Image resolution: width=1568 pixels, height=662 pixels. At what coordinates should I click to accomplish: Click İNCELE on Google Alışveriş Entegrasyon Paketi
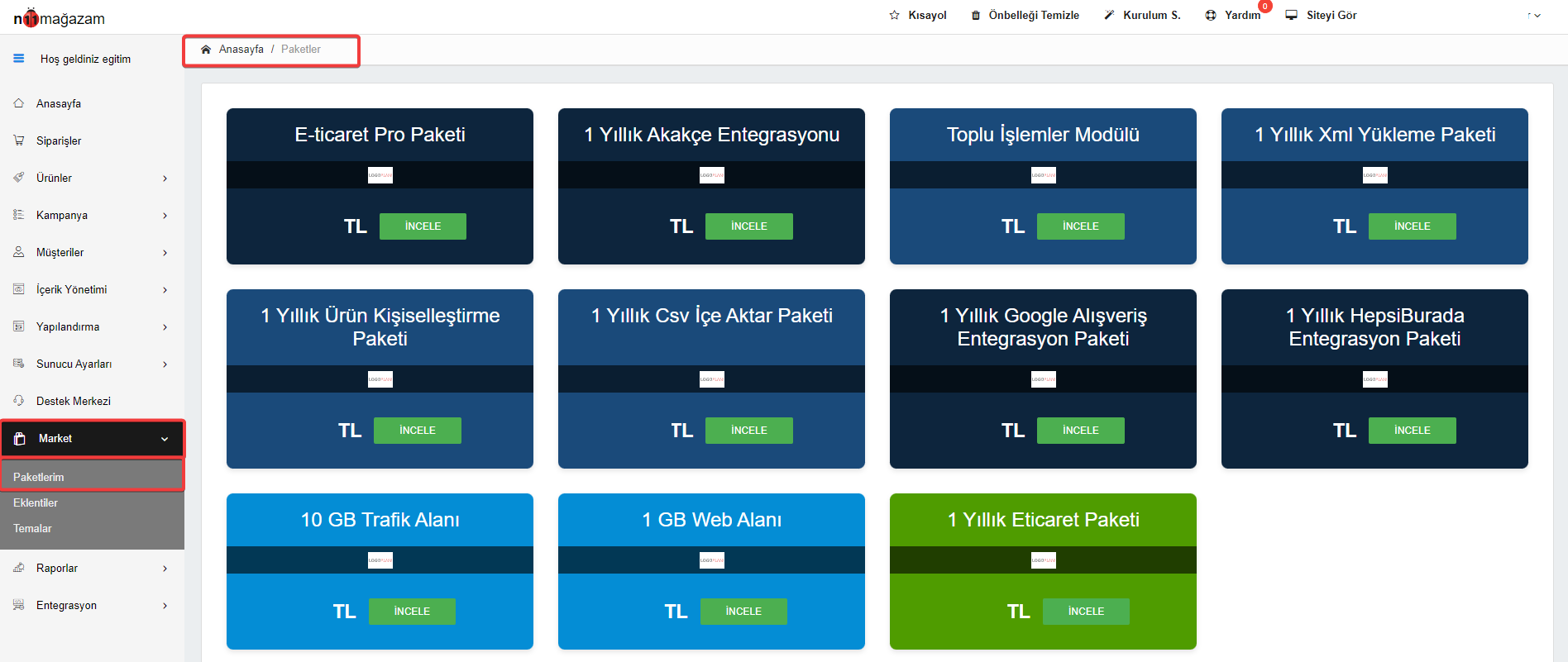(x=1081, y=431)
